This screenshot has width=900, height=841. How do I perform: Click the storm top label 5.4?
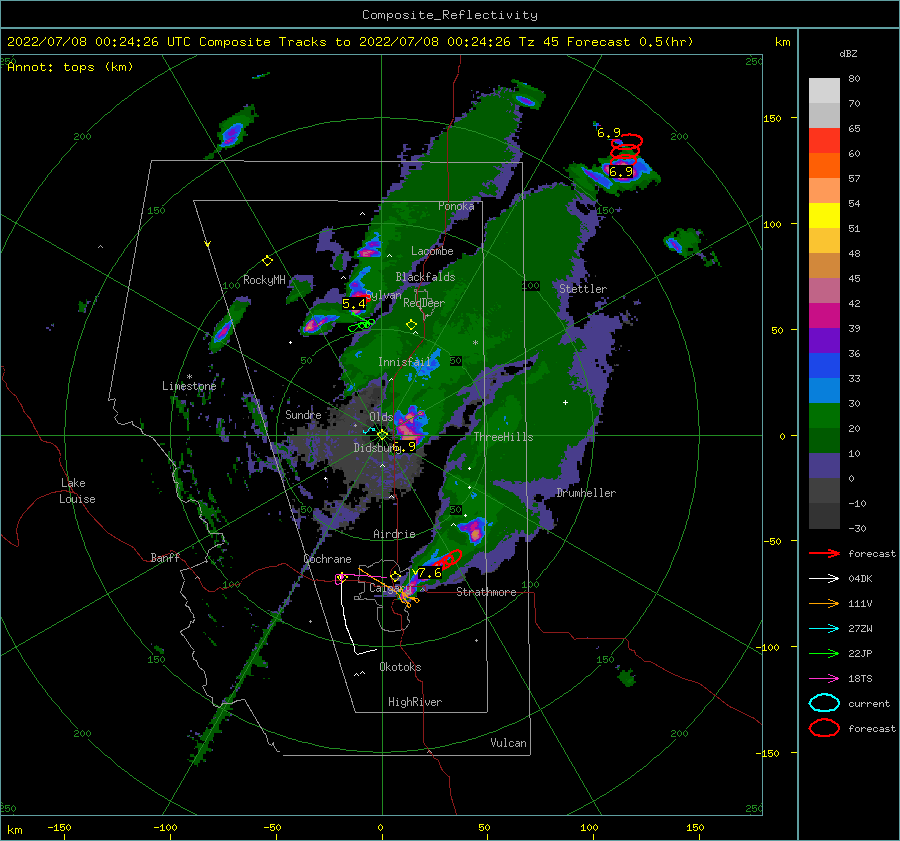pyautogui.click(x=354, y=304)
